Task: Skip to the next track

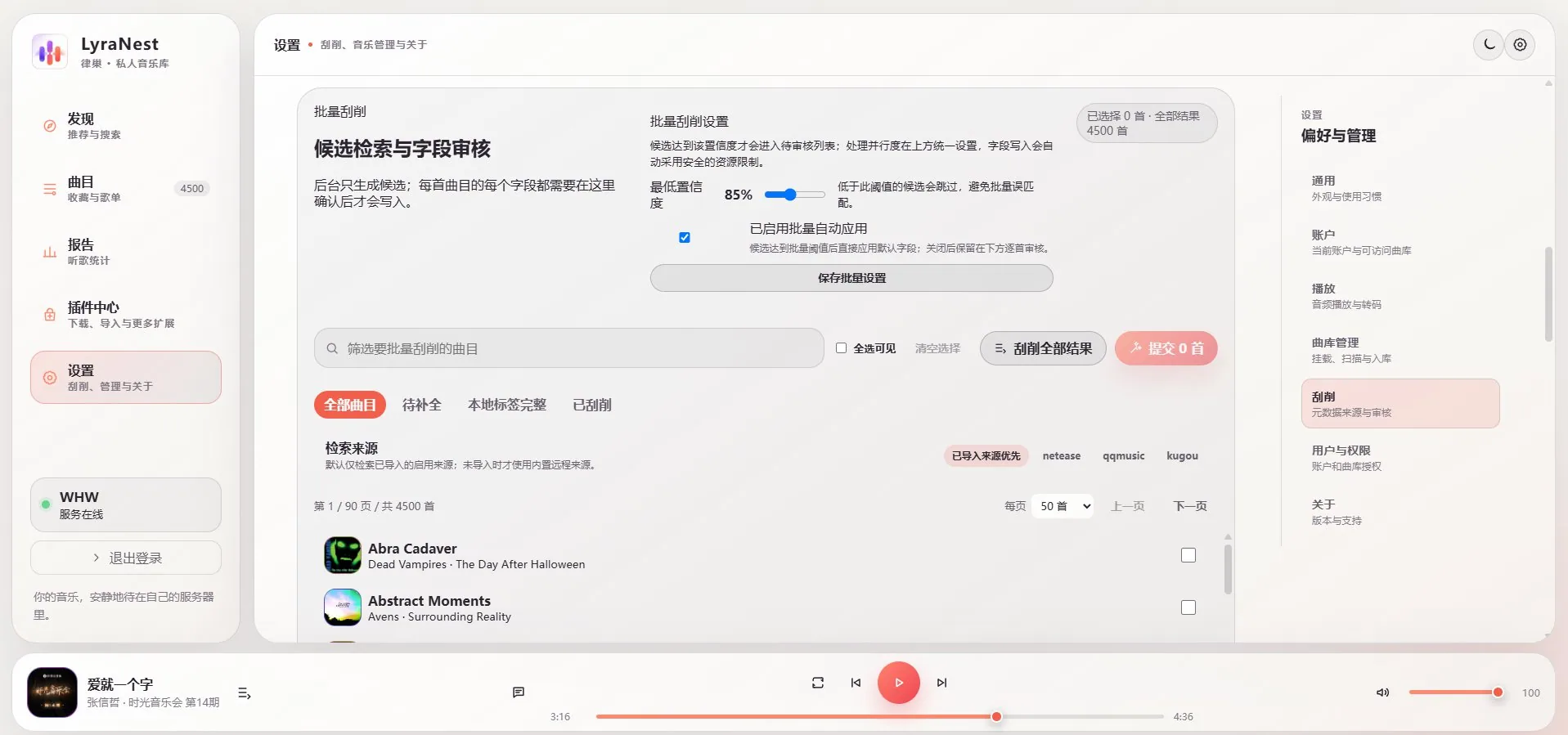Action: (941, 683)
